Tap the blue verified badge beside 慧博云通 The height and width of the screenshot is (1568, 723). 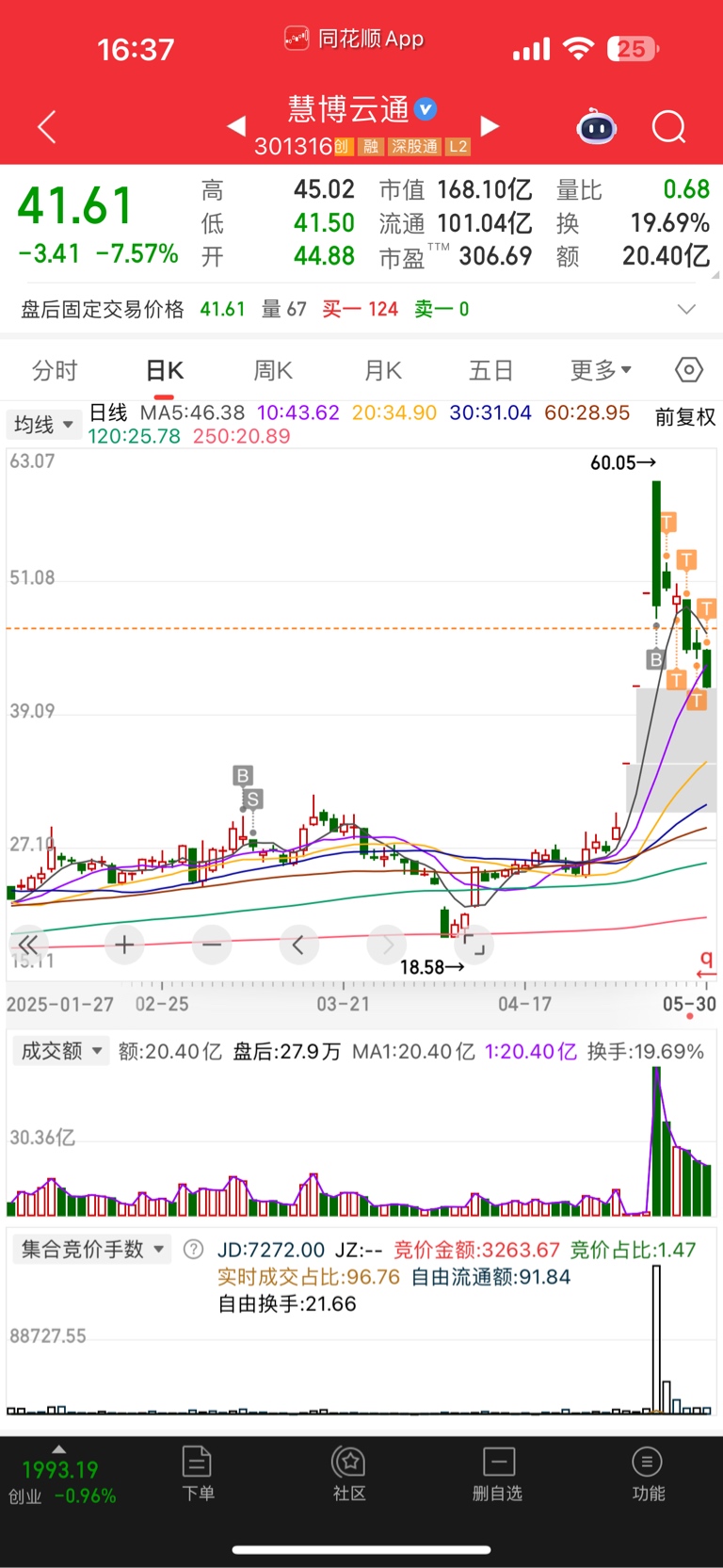(x=426, y=109)
